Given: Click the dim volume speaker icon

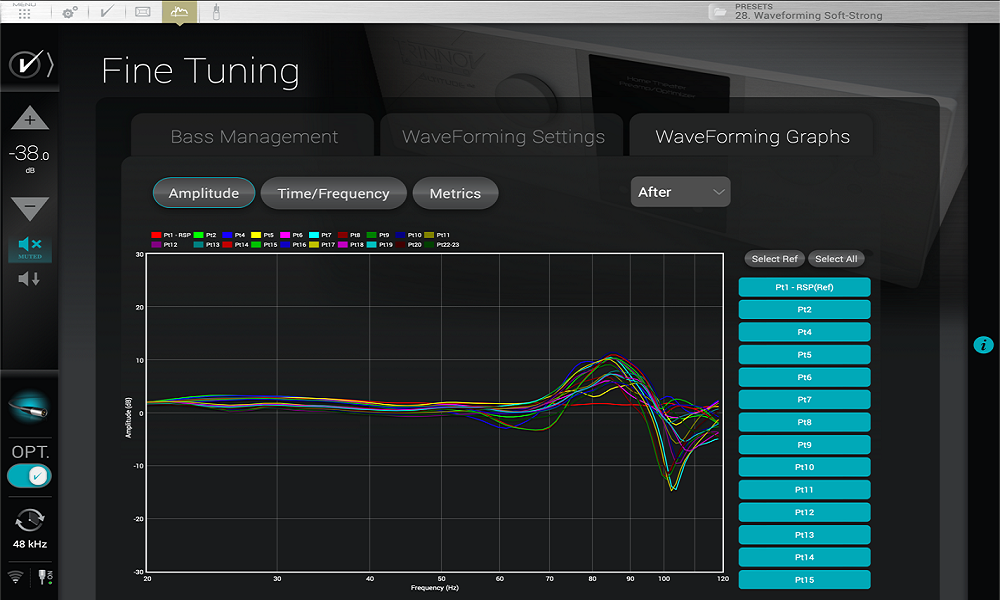Looking at the screenshot, I should pos(30,279).
